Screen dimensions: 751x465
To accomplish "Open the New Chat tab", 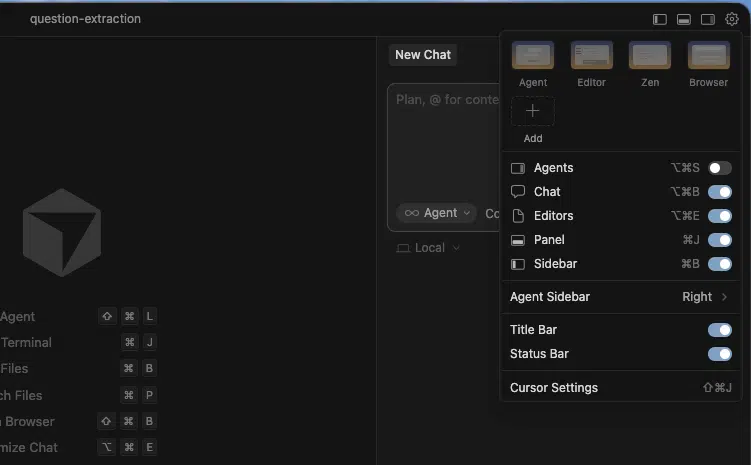I will click(x=423, y=55).
